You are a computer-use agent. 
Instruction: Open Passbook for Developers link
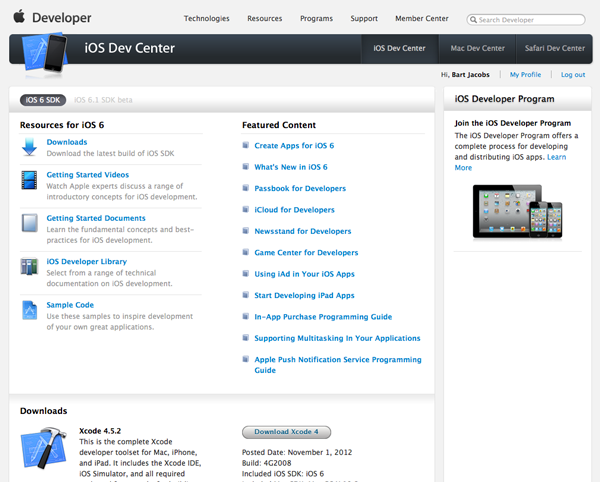300,188
